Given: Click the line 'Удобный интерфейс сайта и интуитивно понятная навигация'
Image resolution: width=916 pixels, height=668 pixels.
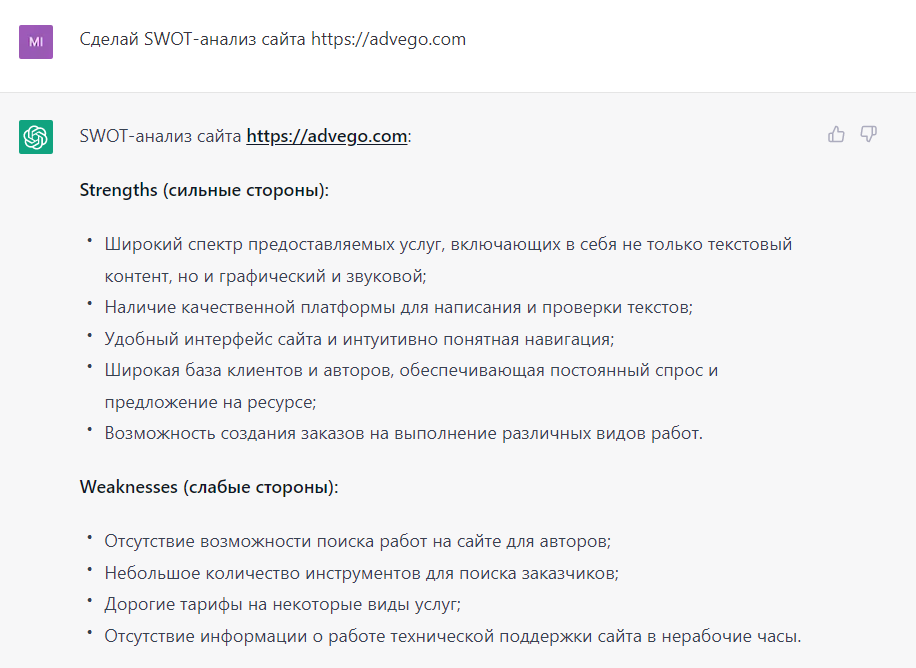Looking at the screenshot, I should coord(359,339).
